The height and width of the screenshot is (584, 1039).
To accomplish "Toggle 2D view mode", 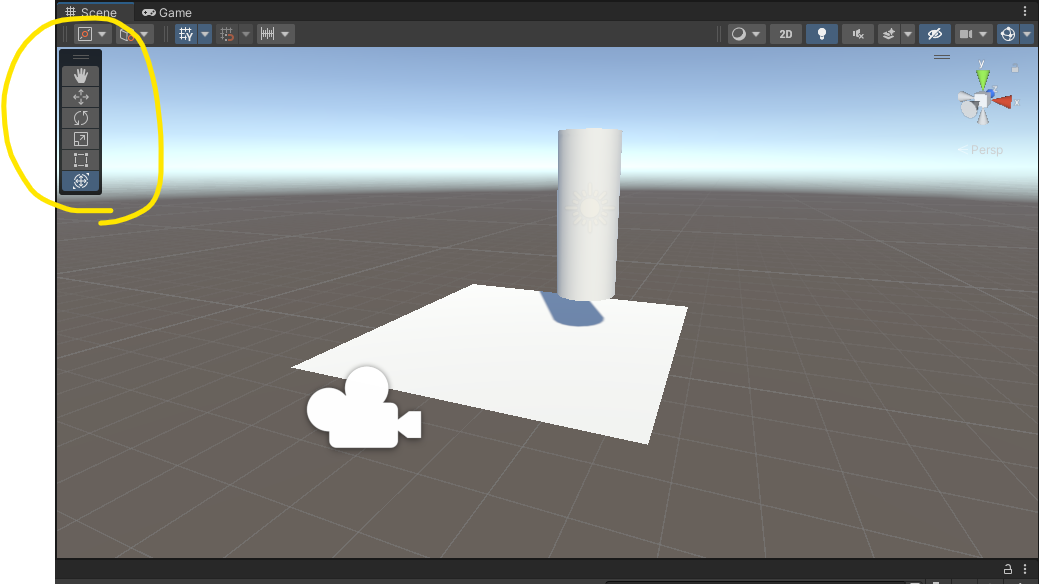I will [785, 34].
